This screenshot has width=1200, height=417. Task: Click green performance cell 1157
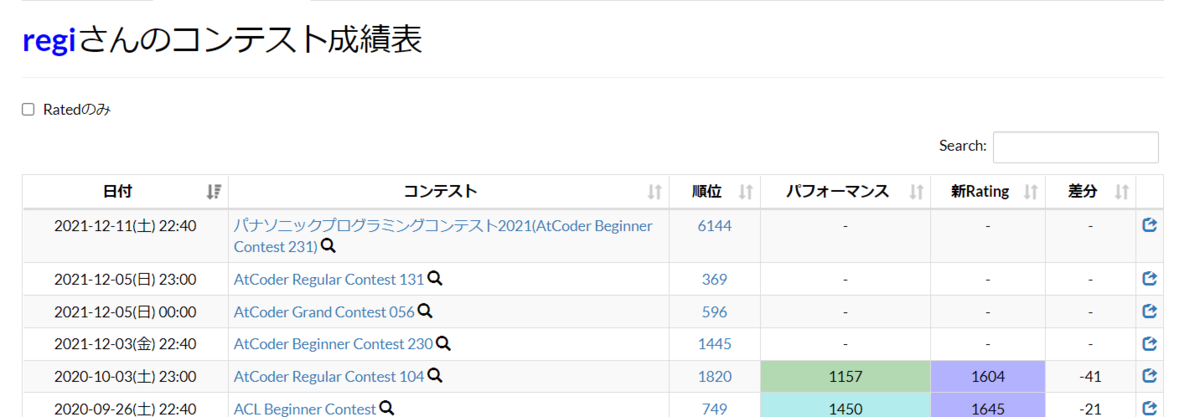pyautogui.click(x=846, y=376)
